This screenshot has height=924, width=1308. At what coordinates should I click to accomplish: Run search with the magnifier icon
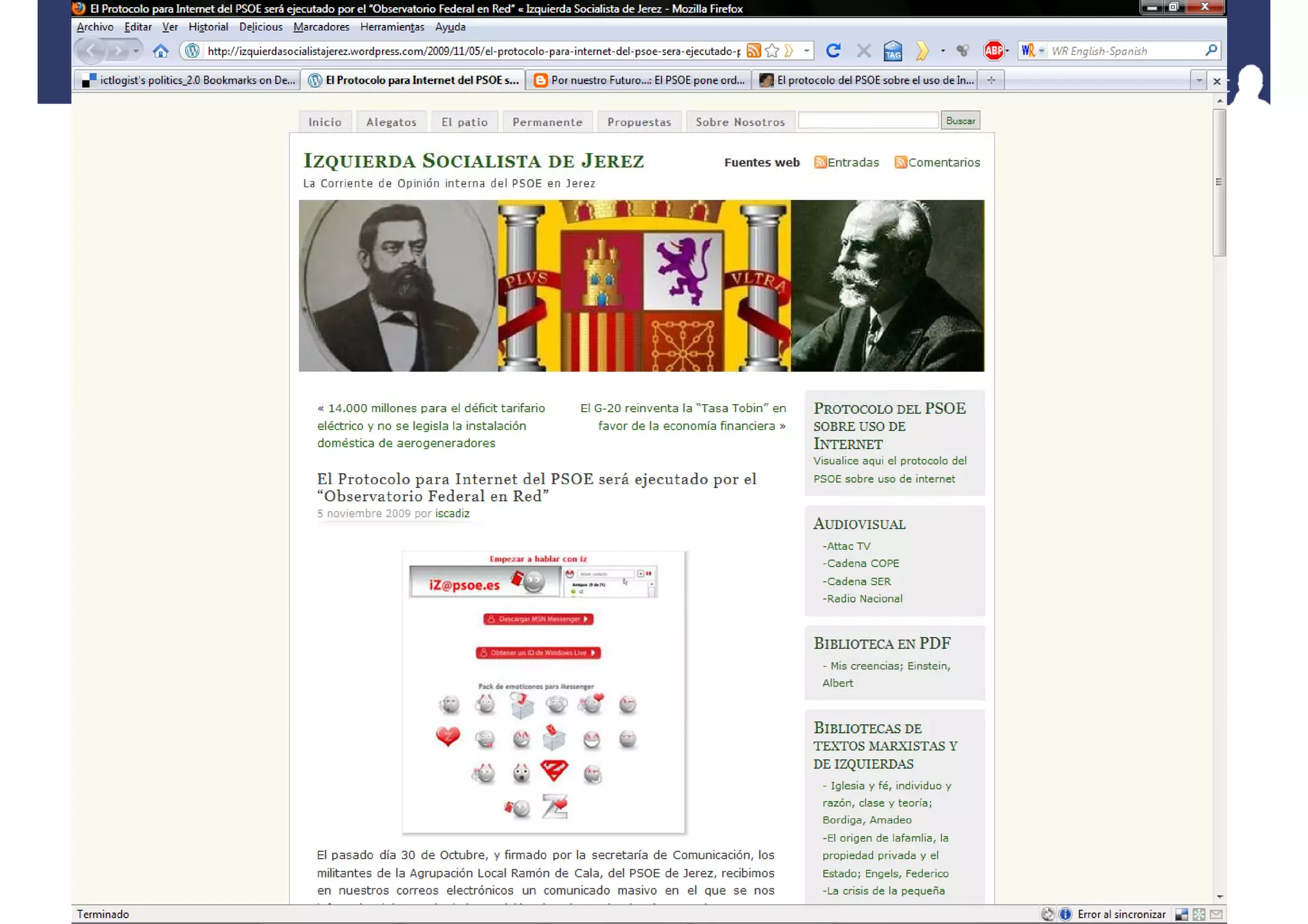tap(1211, 50)
